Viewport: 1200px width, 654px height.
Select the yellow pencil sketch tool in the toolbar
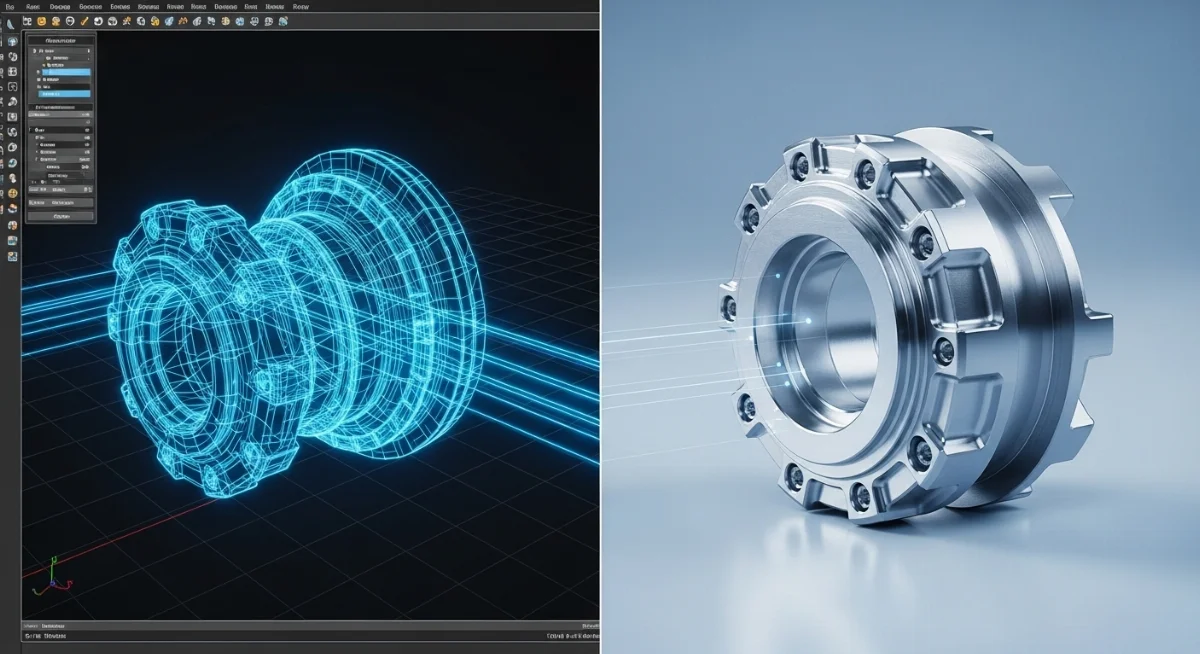[x=83, y=21]
